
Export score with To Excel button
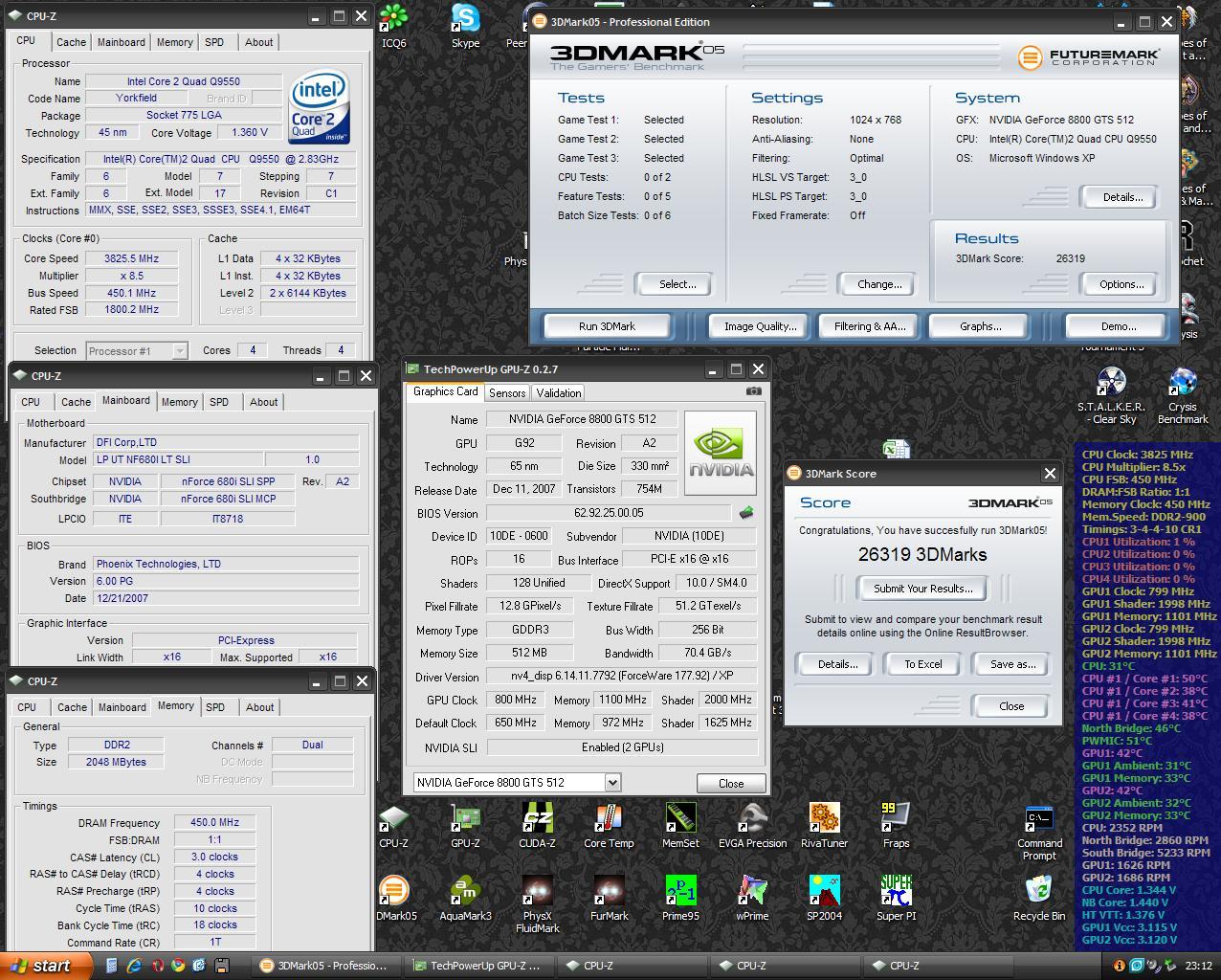click(x=923, y=664)
